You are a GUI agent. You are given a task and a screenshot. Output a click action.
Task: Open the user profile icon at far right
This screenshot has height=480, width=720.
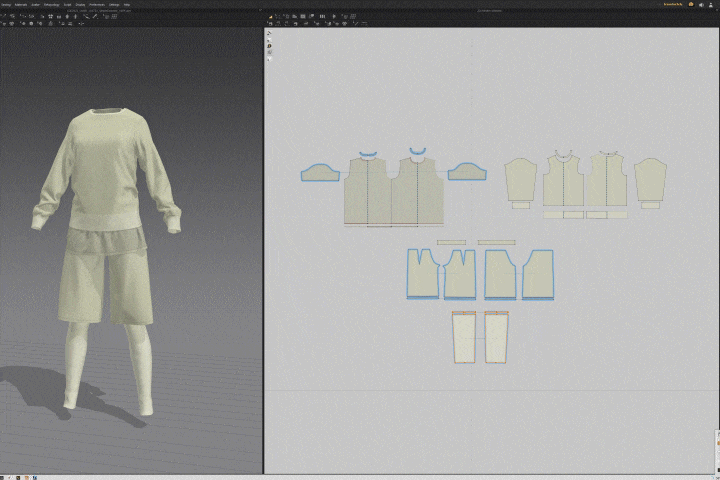[x=711, y=5]
